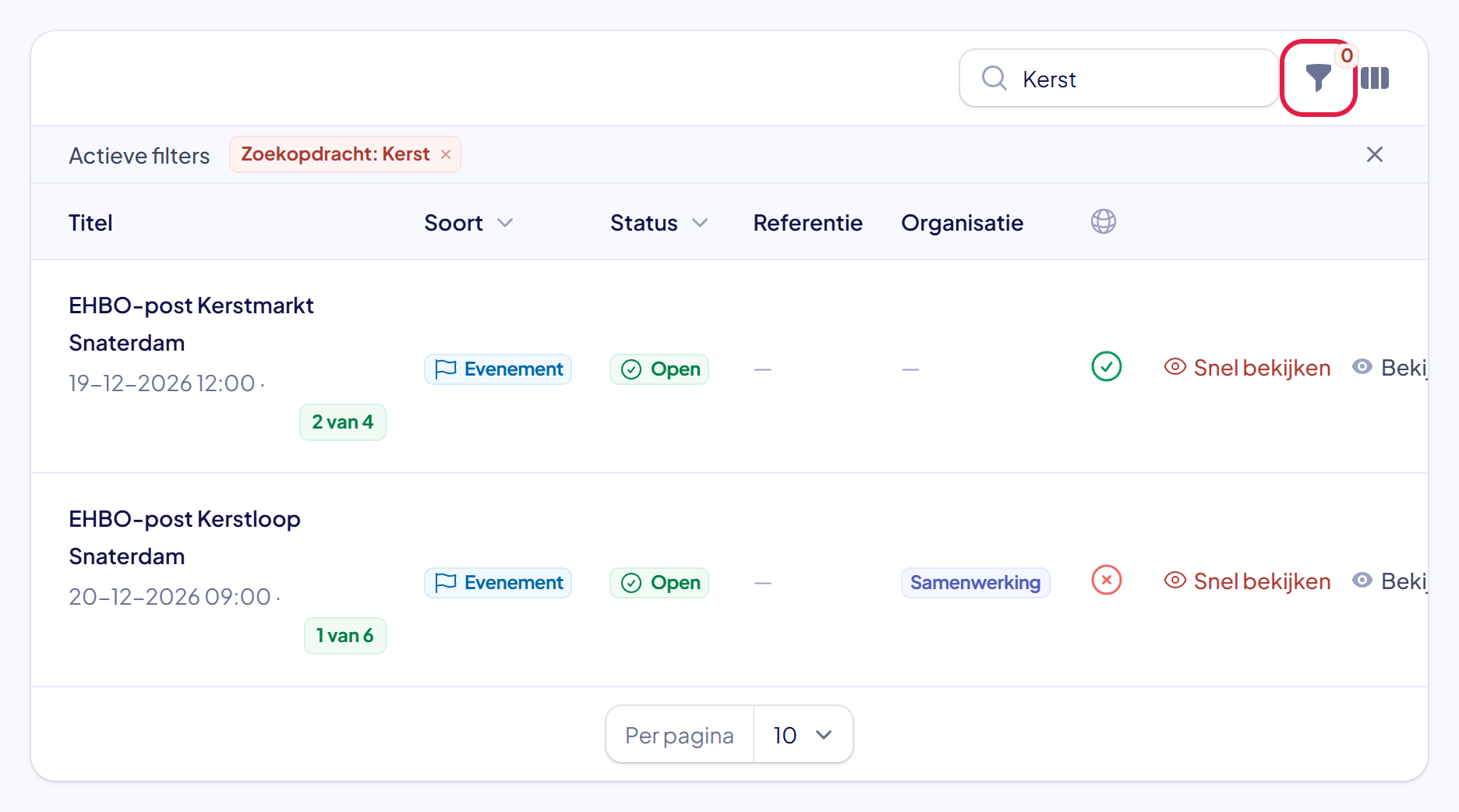Click Snel bekijken for Kerstloop Snaterdam
The height and width of the screenshot is (812, 1459).
point(1247,581)
